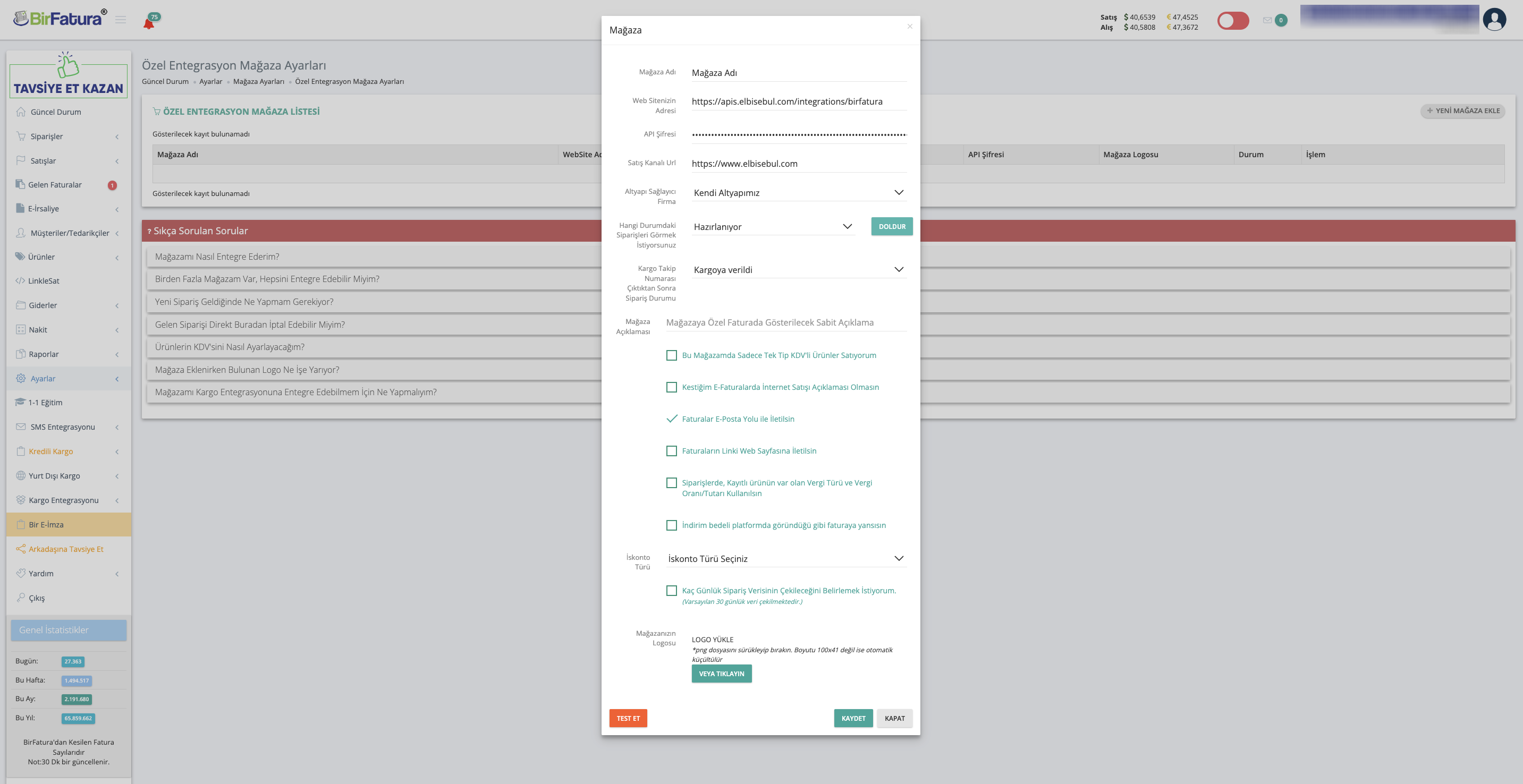Click the orange TEST ET button
The image size is (1523, 784).
[x=628, y=718]
